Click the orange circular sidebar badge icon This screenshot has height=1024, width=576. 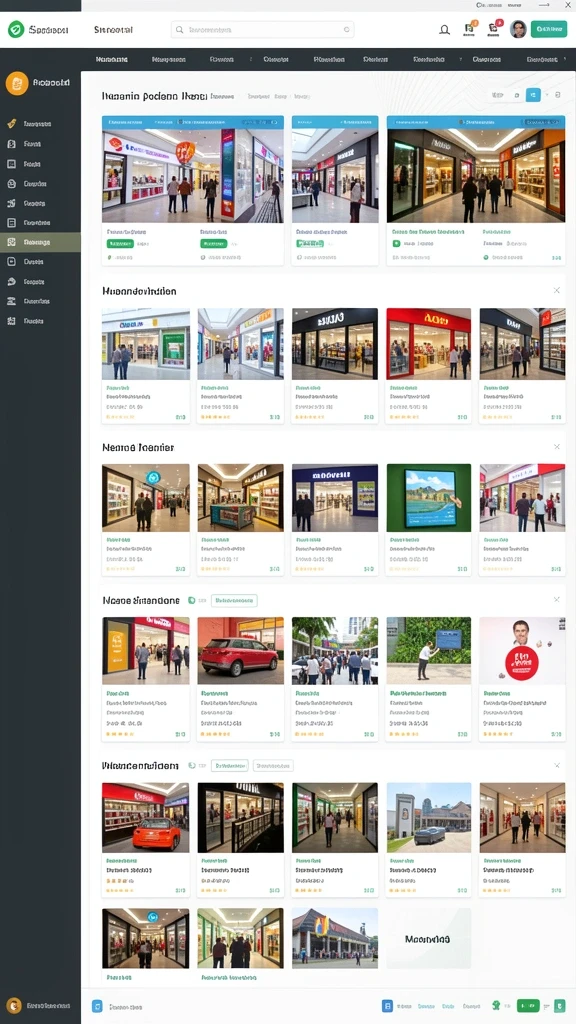pos(16,83)
